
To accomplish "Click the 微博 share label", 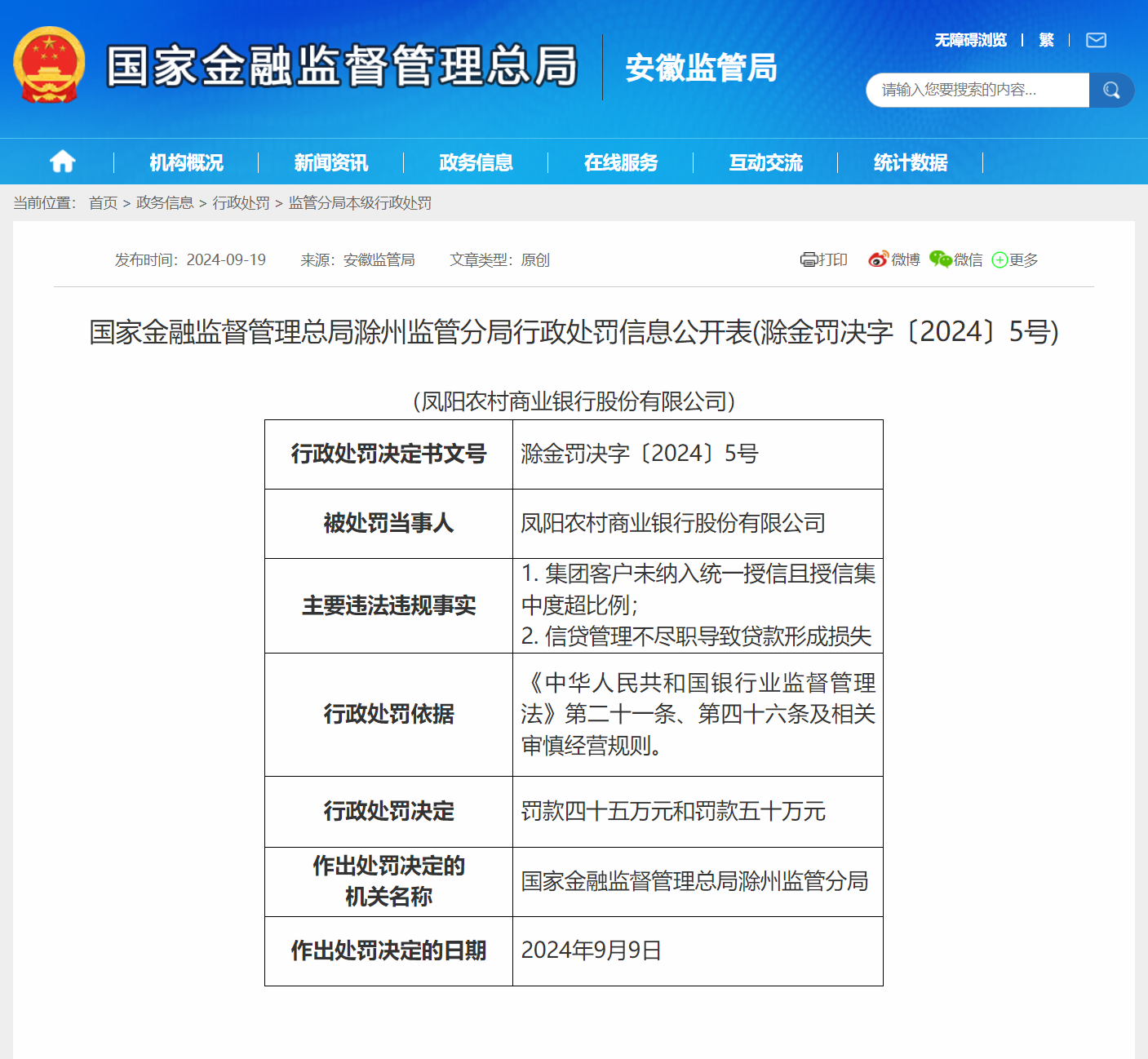I will (x=906, y=259).
